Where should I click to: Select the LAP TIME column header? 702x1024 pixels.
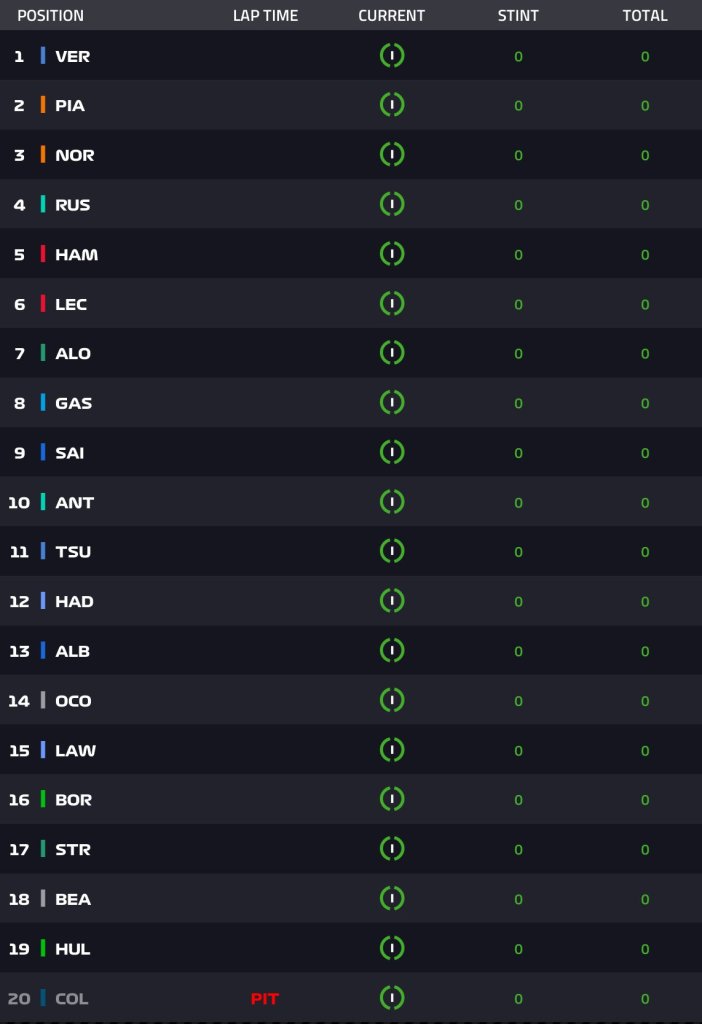[x=265, y=16]
